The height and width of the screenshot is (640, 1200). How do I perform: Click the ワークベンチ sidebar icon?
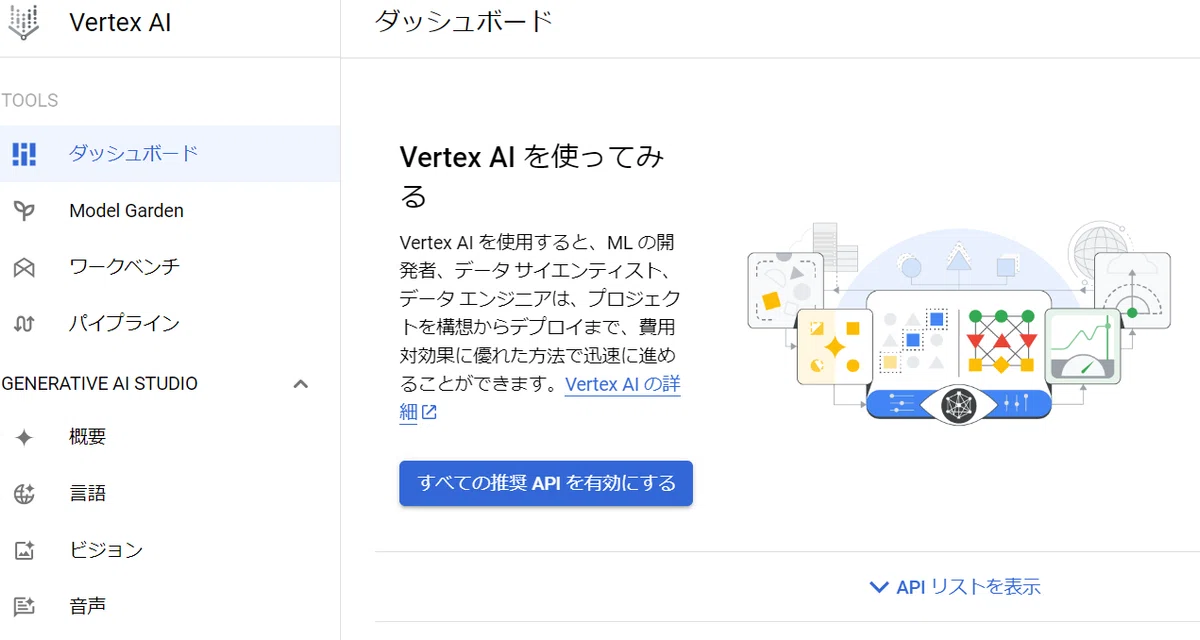coord(24,267)
